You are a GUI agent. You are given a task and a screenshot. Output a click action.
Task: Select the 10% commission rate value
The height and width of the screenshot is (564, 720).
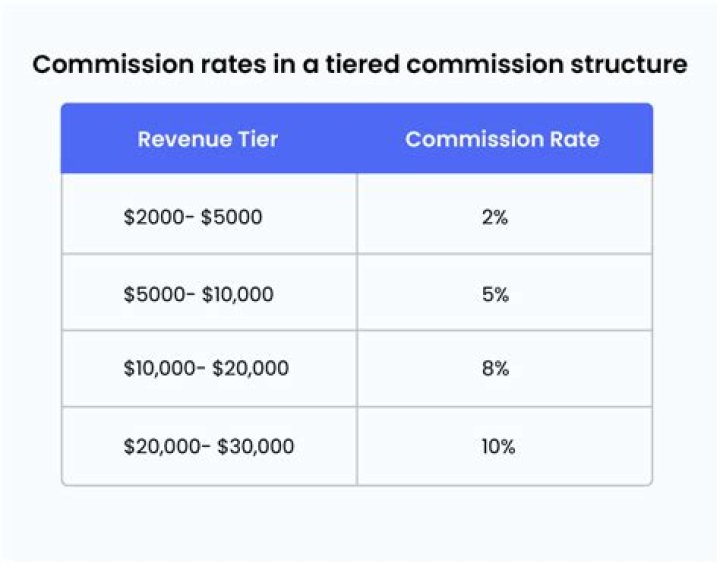click(x=495, y=446)
